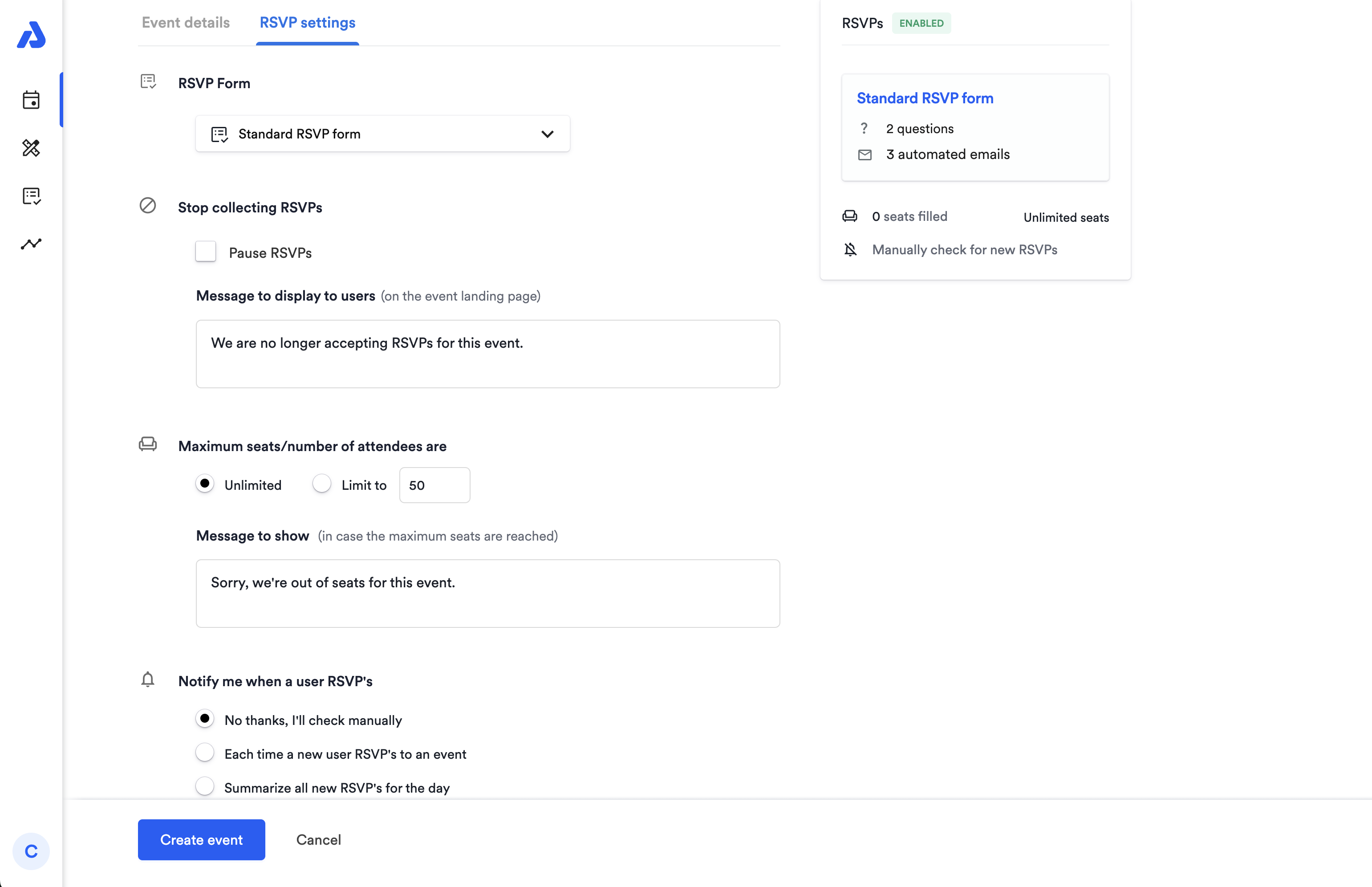
Task: Open the Standard RSVP form link
Action: (925, 98)
